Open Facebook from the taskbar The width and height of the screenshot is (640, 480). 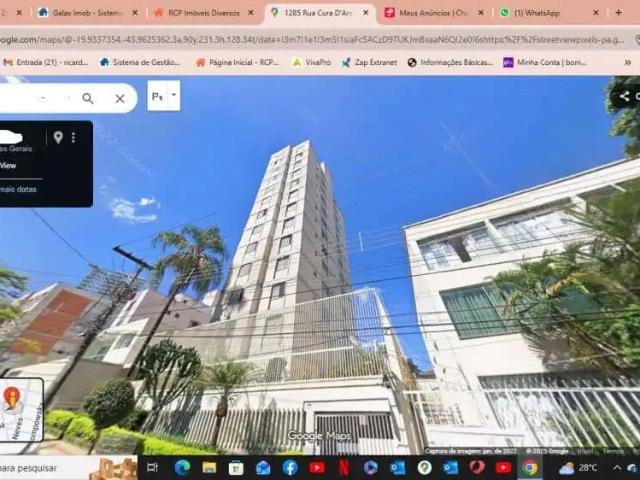tap(290, 467)
